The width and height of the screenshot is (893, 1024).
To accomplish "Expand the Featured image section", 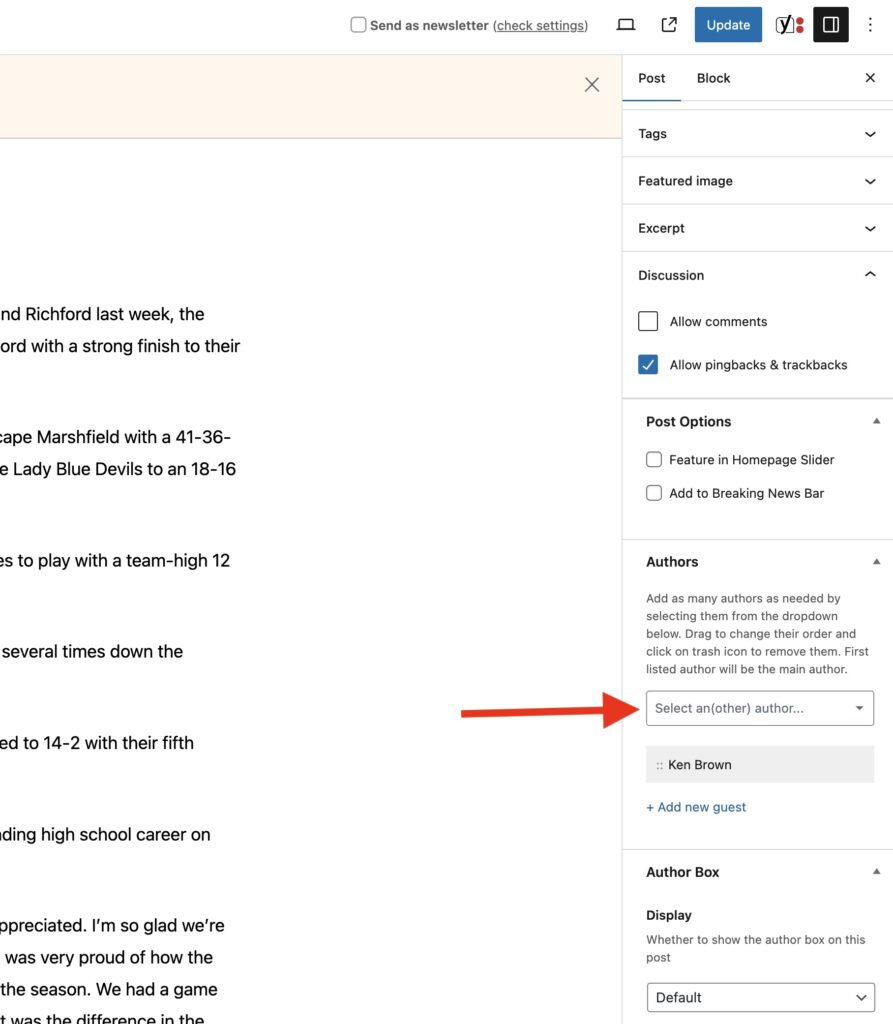I will click(756, 181).
